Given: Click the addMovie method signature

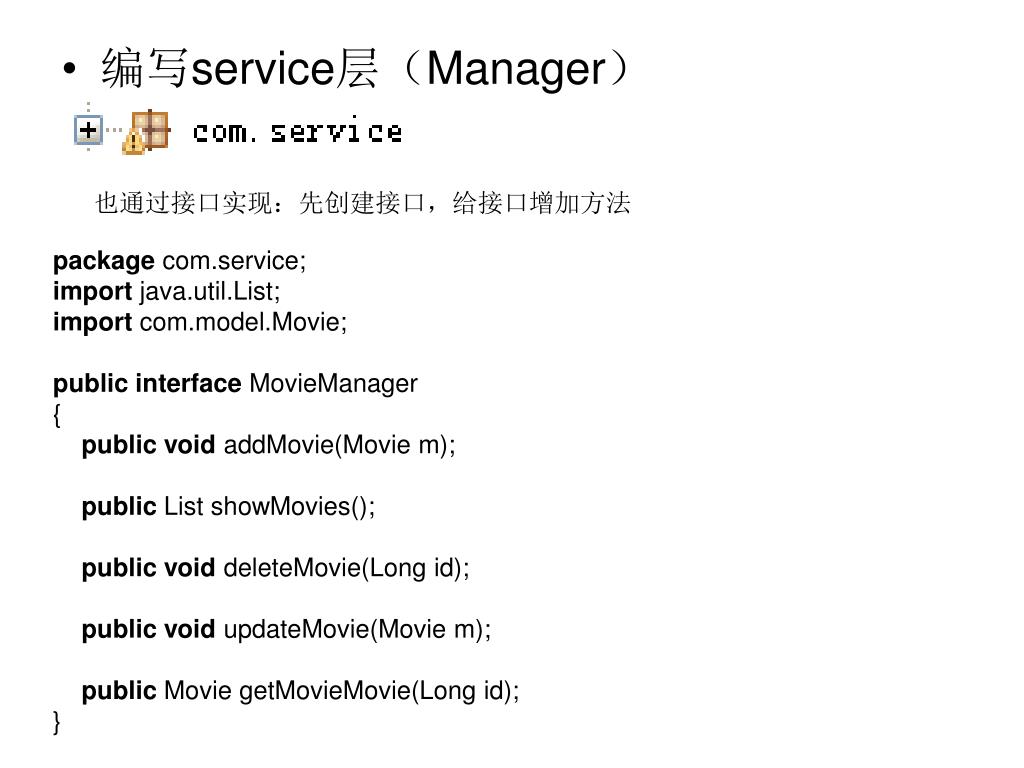Looking at the screenshot, I should (268, 445).
